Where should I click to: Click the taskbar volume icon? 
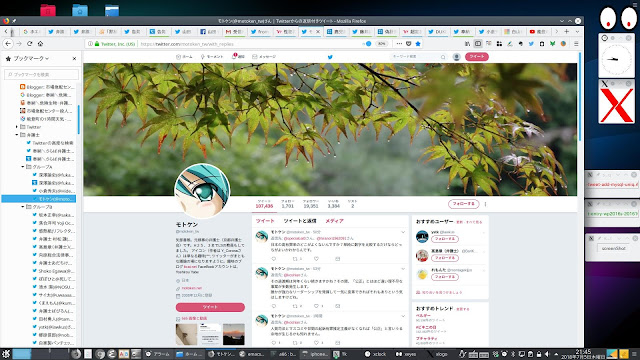tap(547, 354)
